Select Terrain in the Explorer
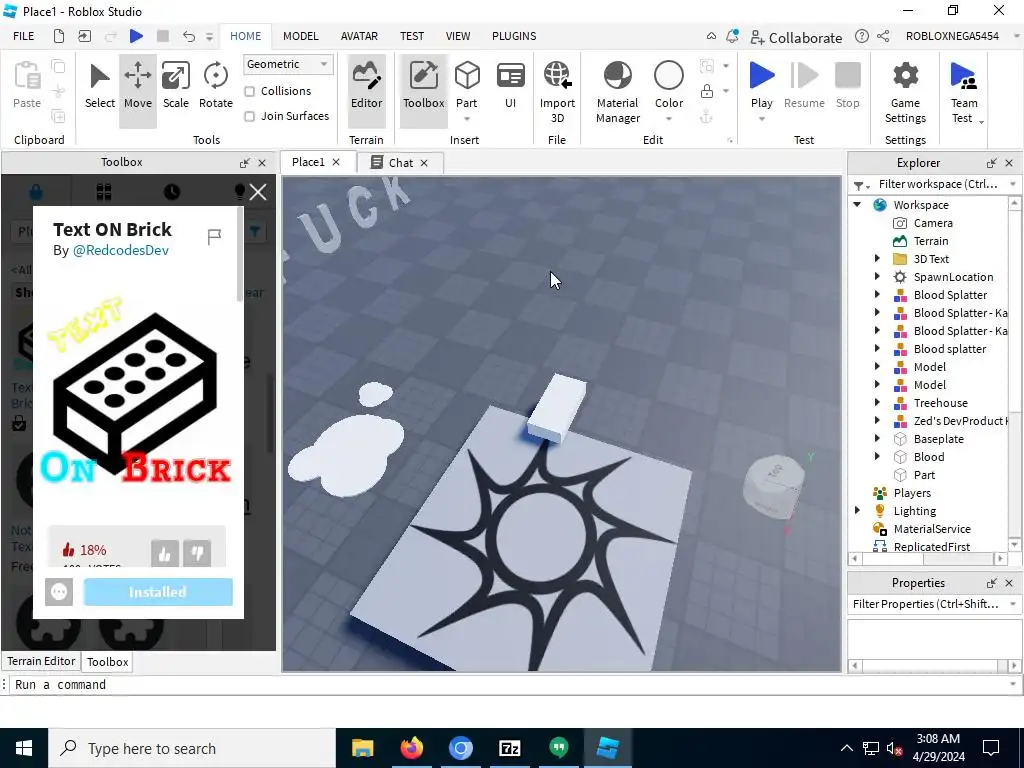1024x768 pixels. (x=930, y=241)
